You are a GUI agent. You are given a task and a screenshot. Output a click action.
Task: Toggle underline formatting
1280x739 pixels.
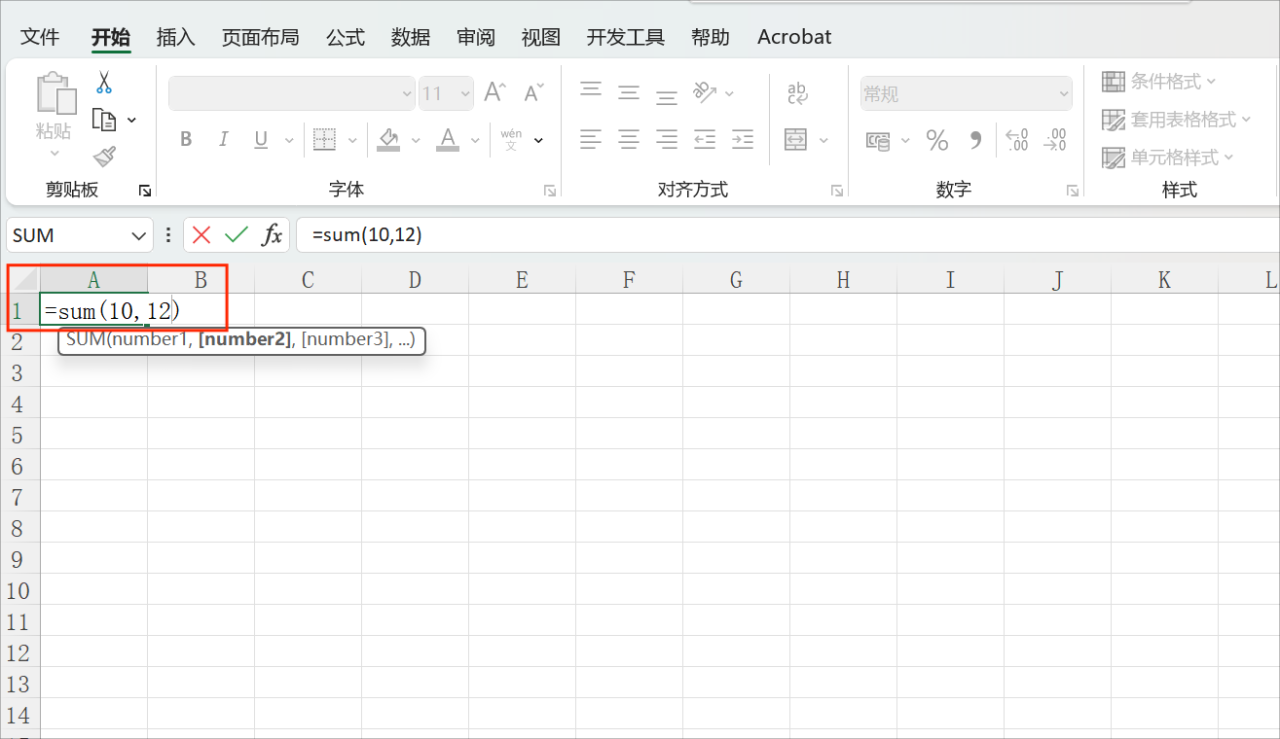(x=261, y=140)
